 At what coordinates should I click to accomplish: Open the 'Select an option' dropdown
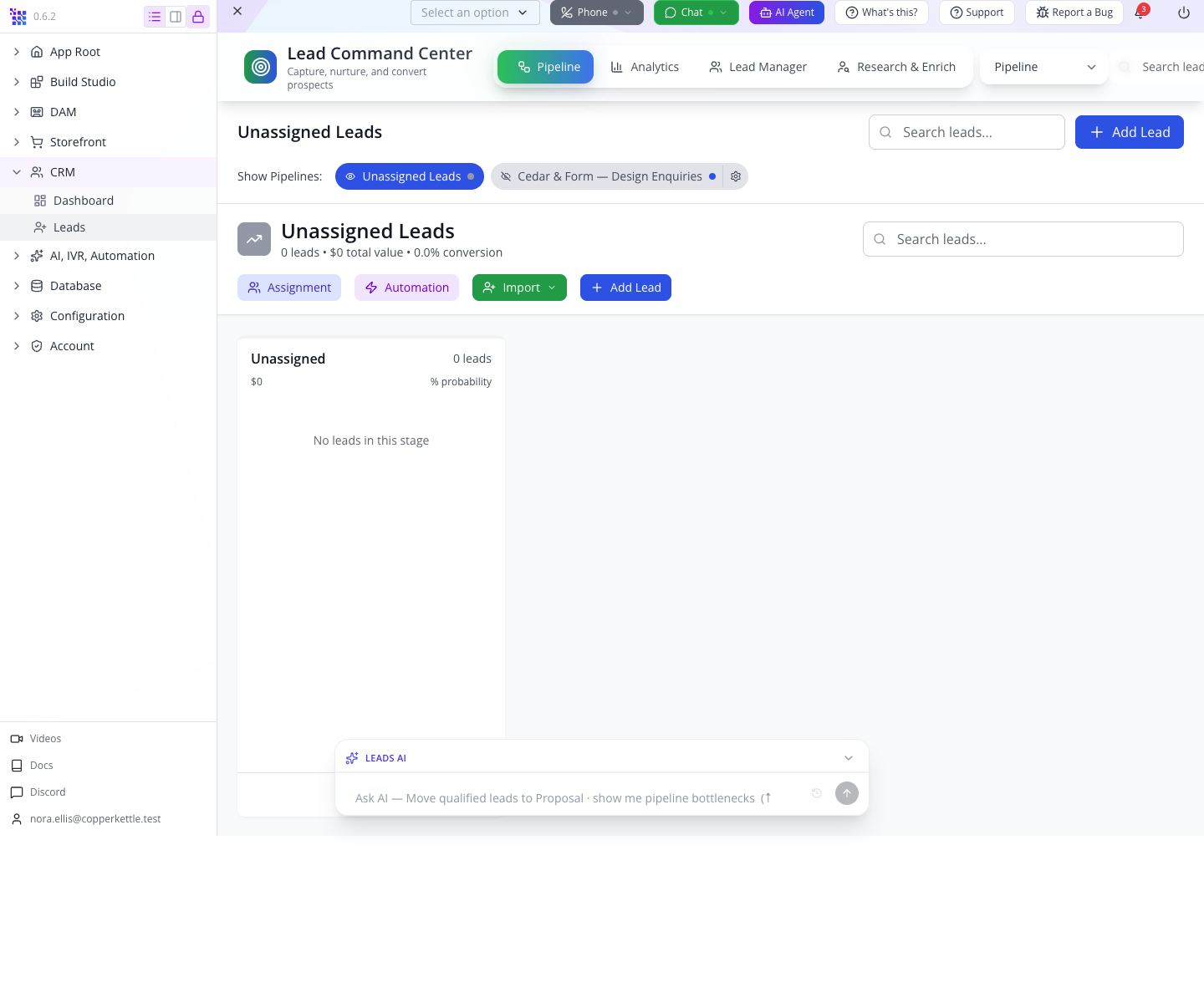pos(475,13)
